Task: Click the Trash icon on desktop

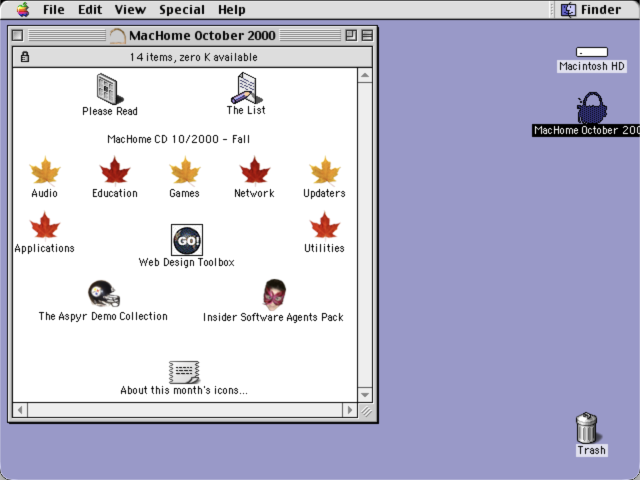Action: click(x=587, y=428)
